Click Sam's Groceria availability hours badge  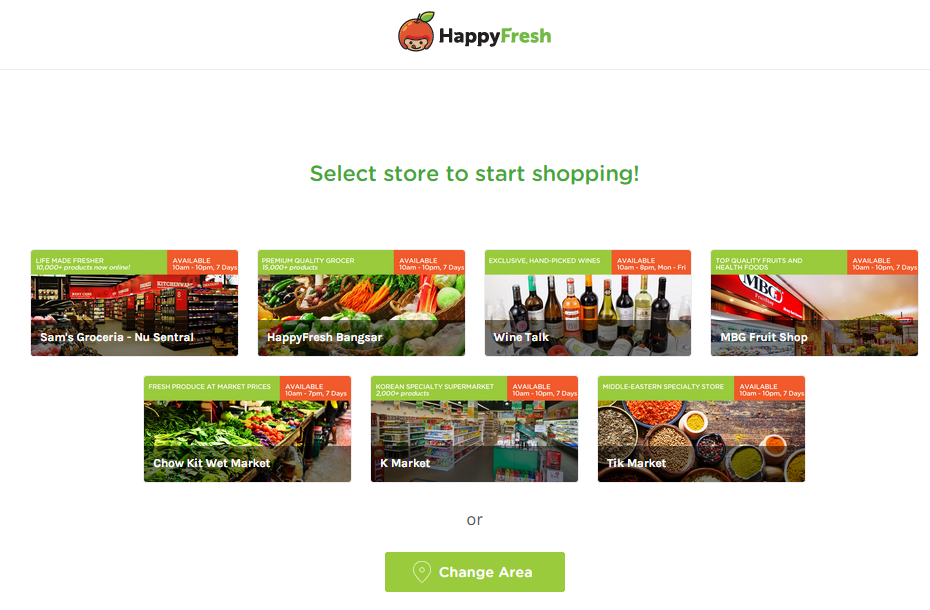coord(203,263)
